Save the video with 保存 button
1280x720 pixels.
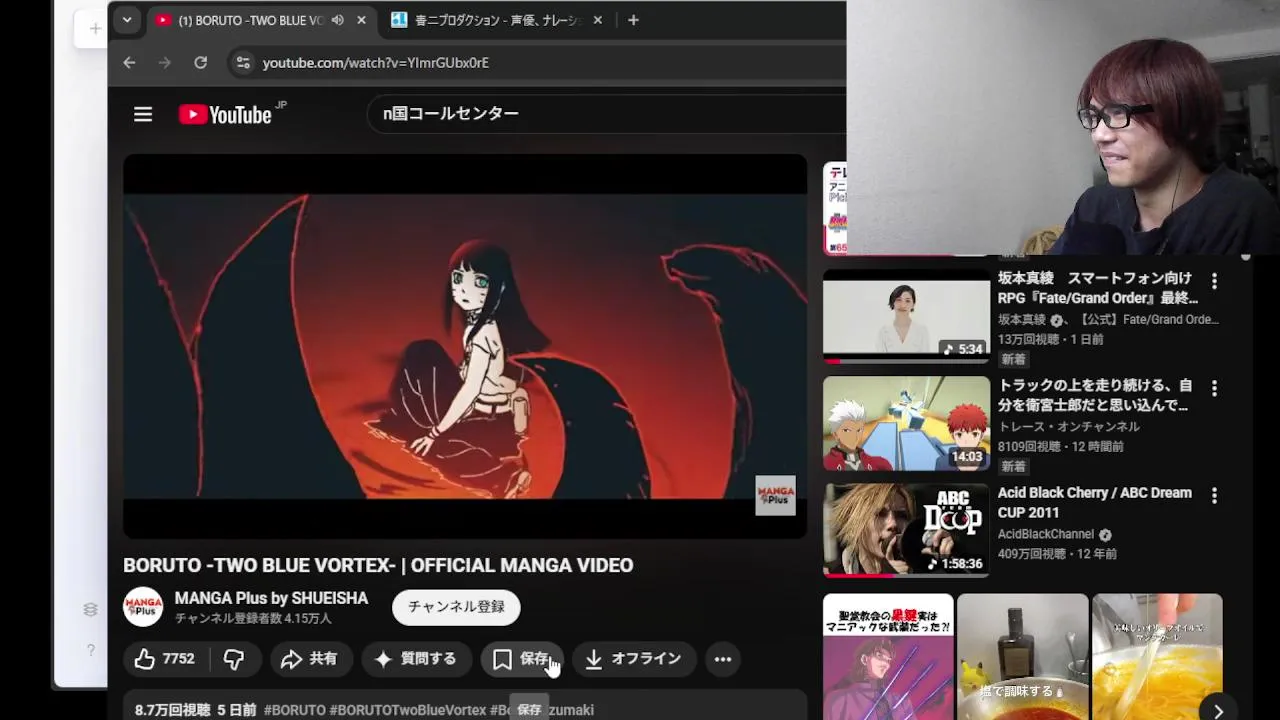[522, 659]
